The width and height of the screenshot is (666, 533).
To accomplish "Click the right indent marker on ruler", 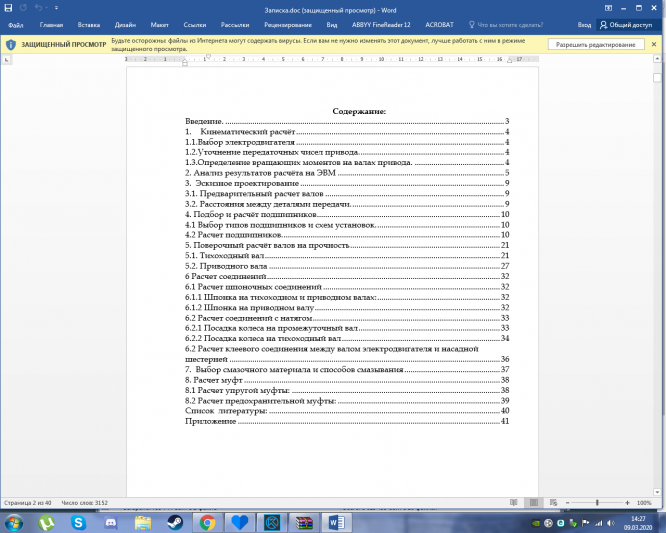I will click(509, 61).
